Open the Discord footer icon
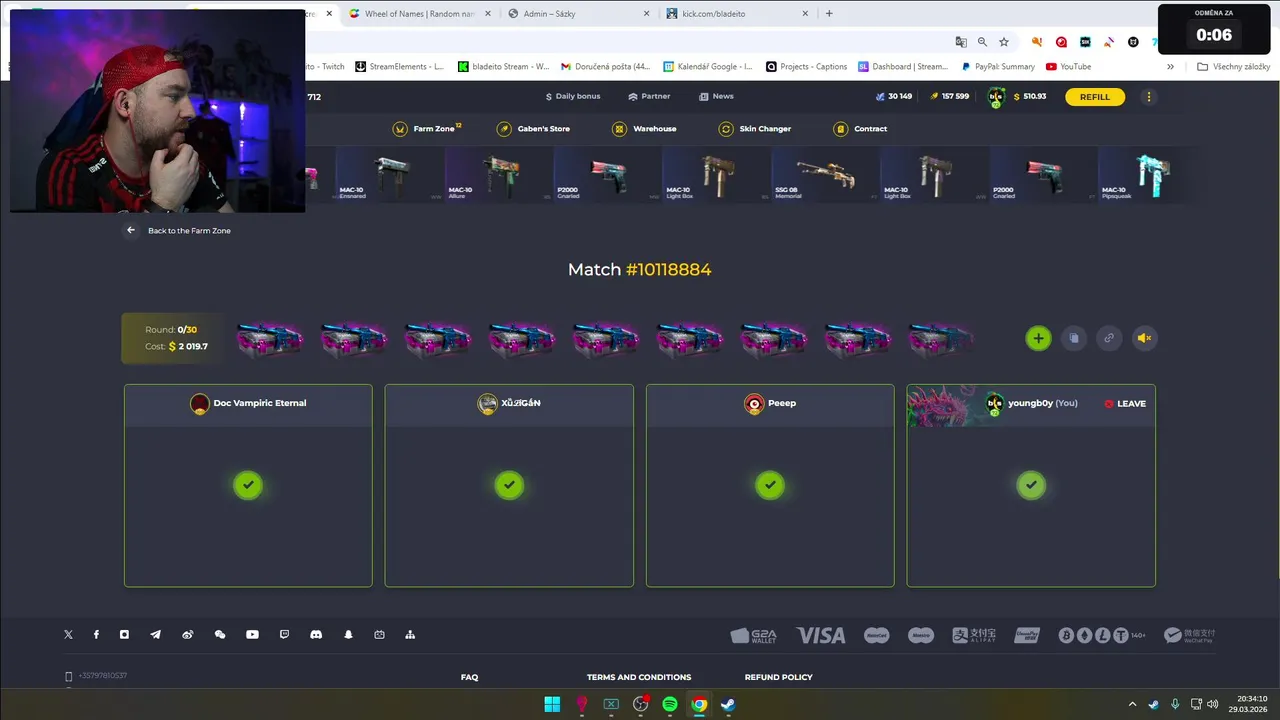Viewport: 1280px width, 720px height. click(316, 635)
